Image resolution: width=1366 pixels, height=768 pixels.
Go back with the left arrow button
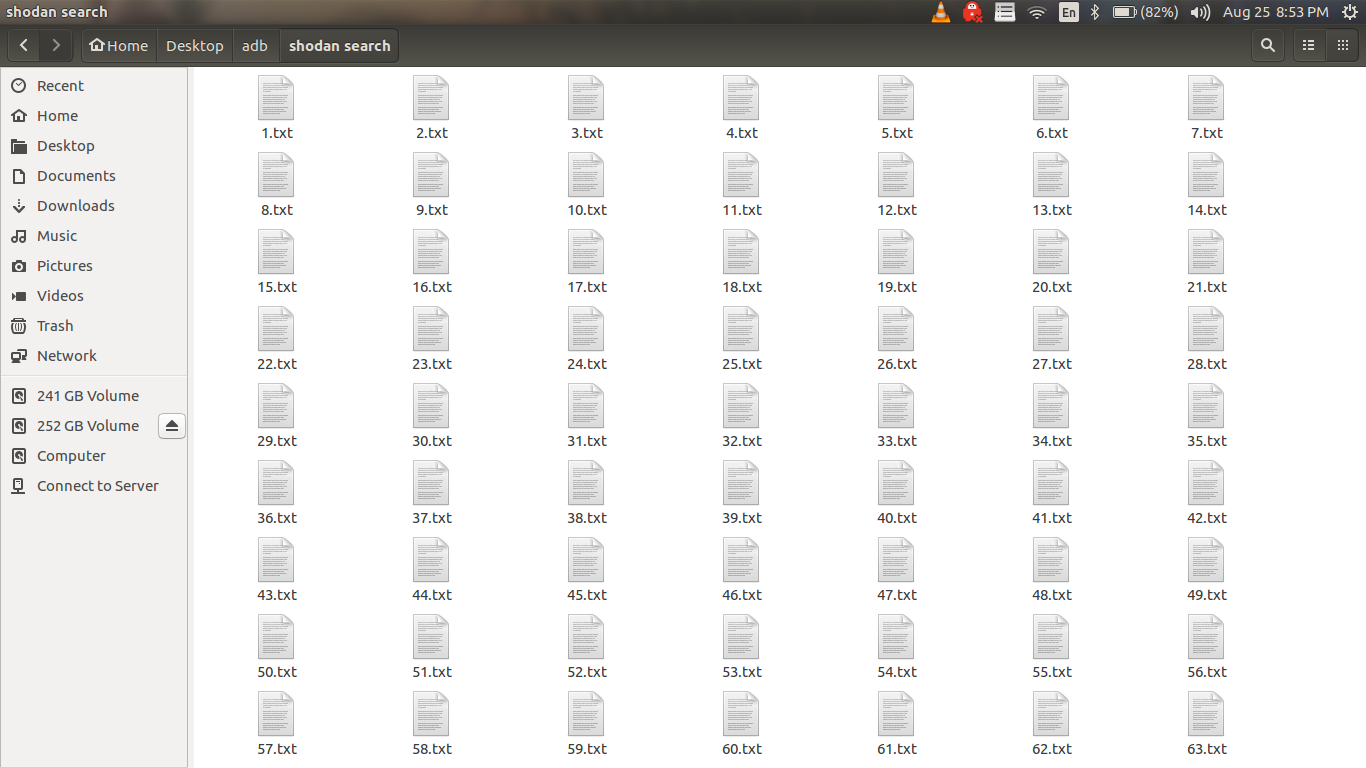coord(24,46)
